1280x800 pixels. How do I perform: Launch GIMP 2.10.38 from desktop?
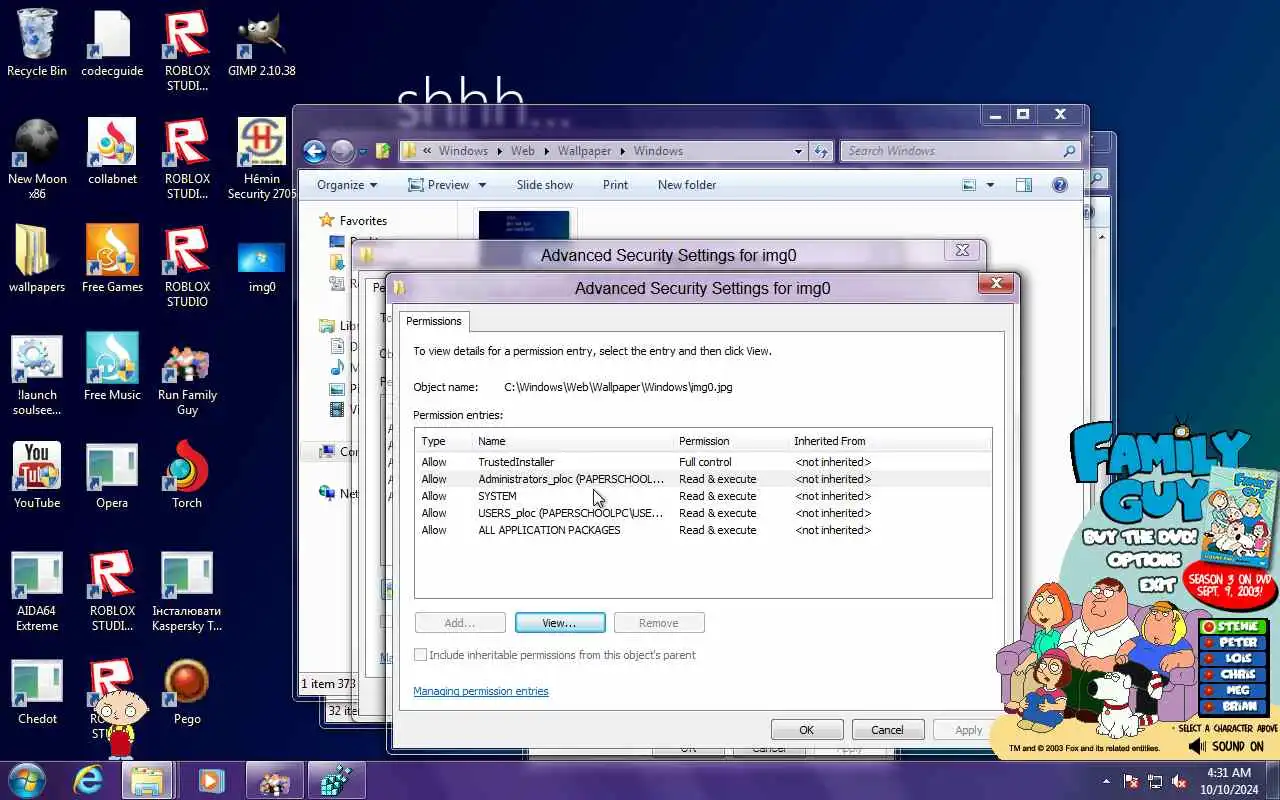point(261,44)
